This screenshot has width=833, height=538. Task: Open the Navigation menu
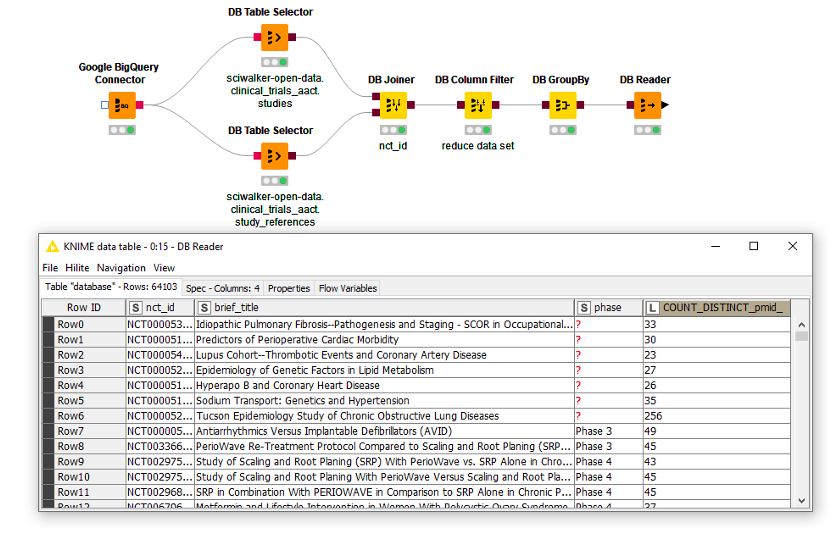tap(121, 268)
